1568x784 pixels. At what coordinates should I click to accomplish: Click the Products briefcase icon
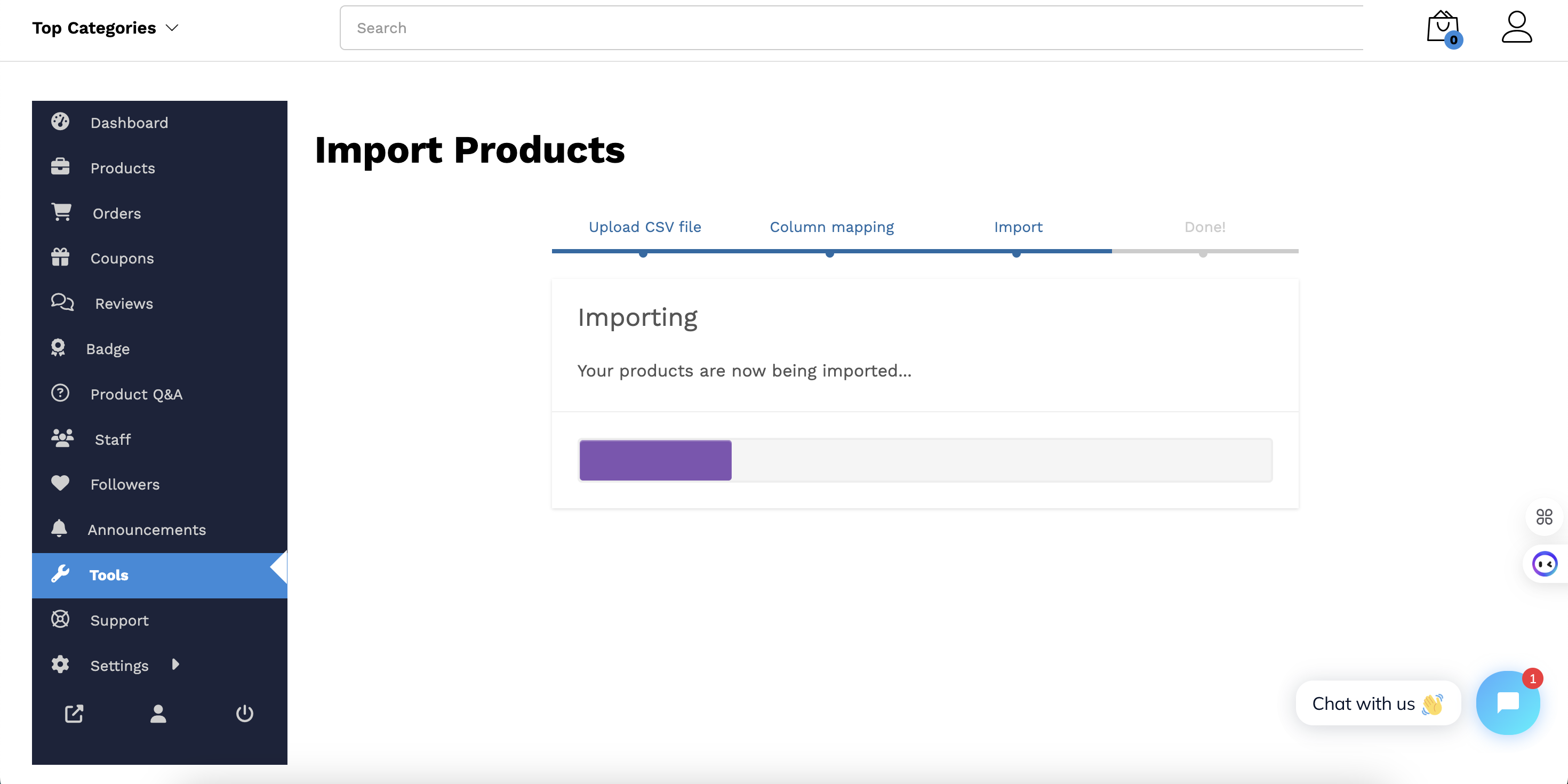pyautogui.click(x=60, y=167)
